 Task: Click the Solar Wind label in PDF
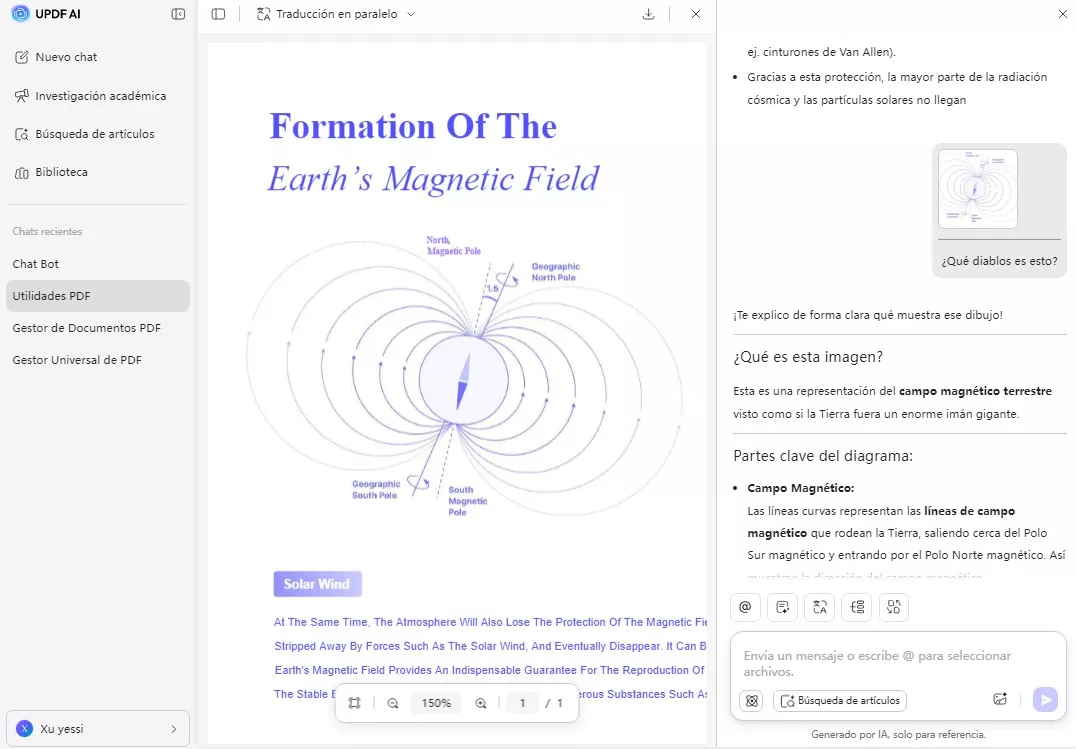(317, 584)
